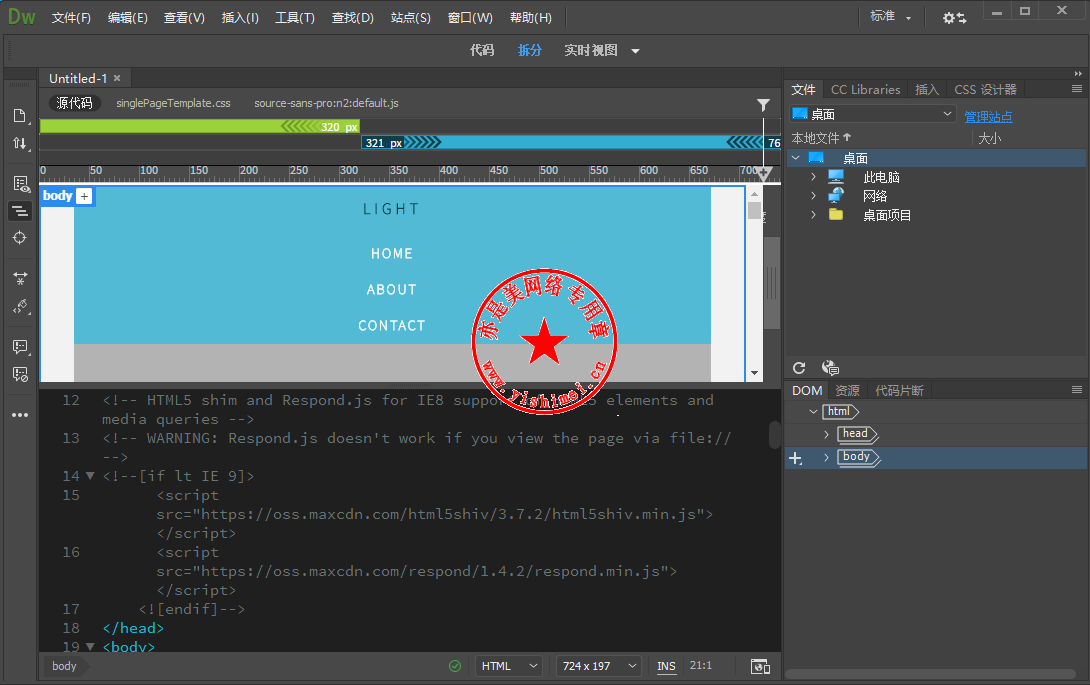1090x685 pixels.
Task: Open related file source-sans-pro:n2:default.js
Action: coord(326,103)
